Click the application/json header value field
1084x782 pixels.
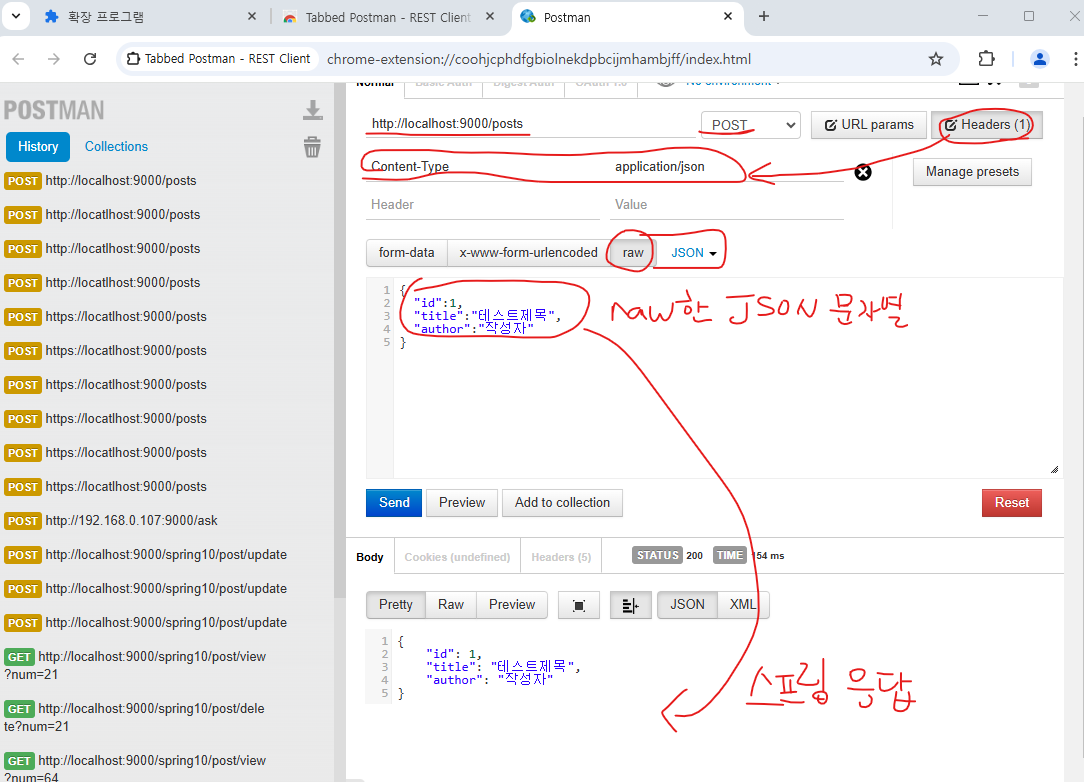[726, 167]
